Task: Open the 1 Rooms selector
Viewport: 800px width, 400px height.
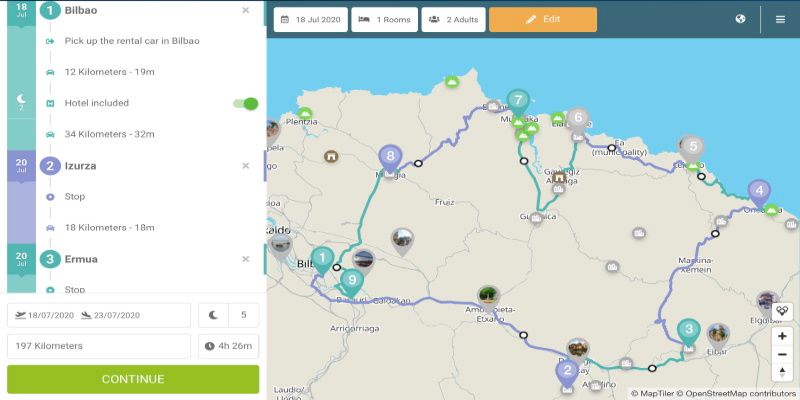Action: click(x=385, y=19)
